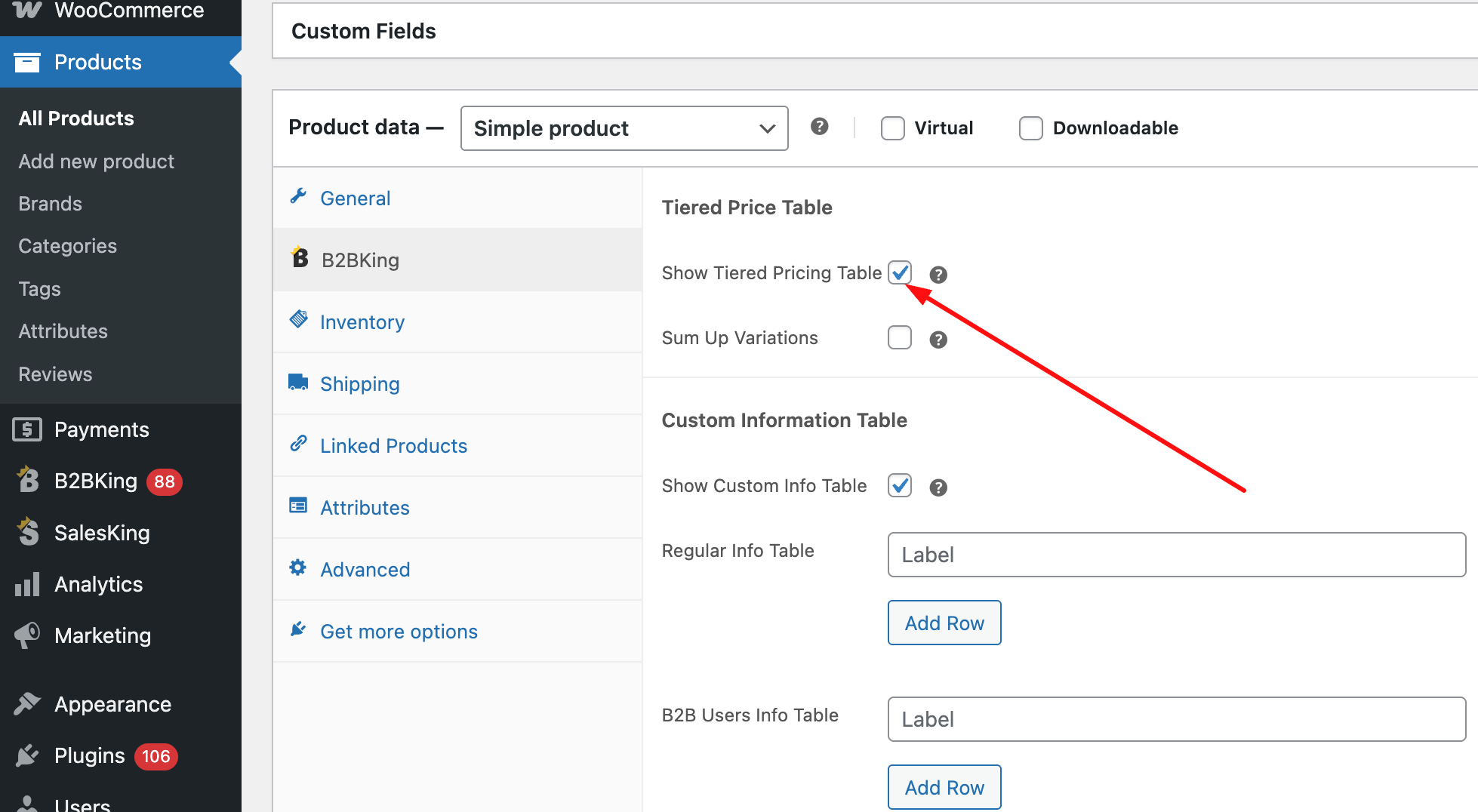The height and width of the screenshot is (812, 1478).
Task: Click the Products archive icon in sidebar
Action: [x=27, y=63]
